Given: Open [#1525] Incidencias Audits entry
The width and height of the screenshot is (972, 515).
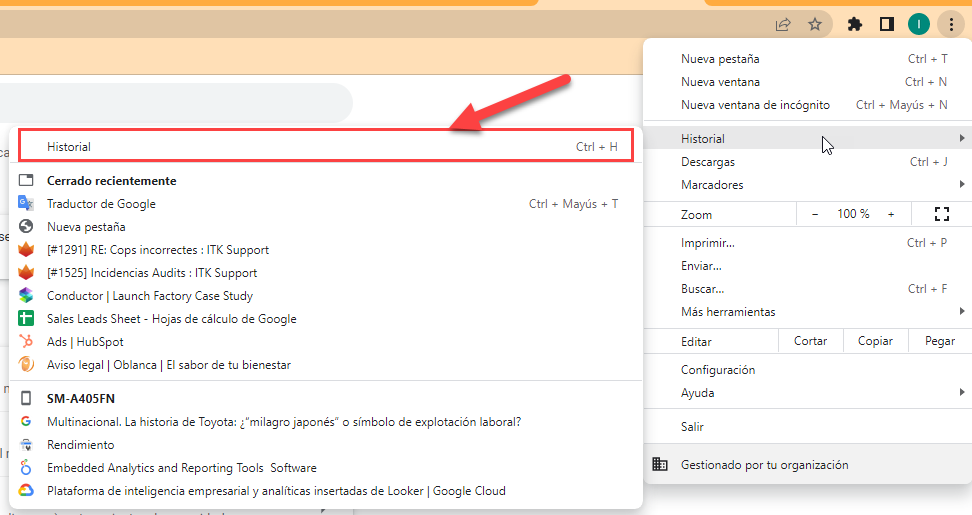Looking at the screenshot, I should coord(326,272).
